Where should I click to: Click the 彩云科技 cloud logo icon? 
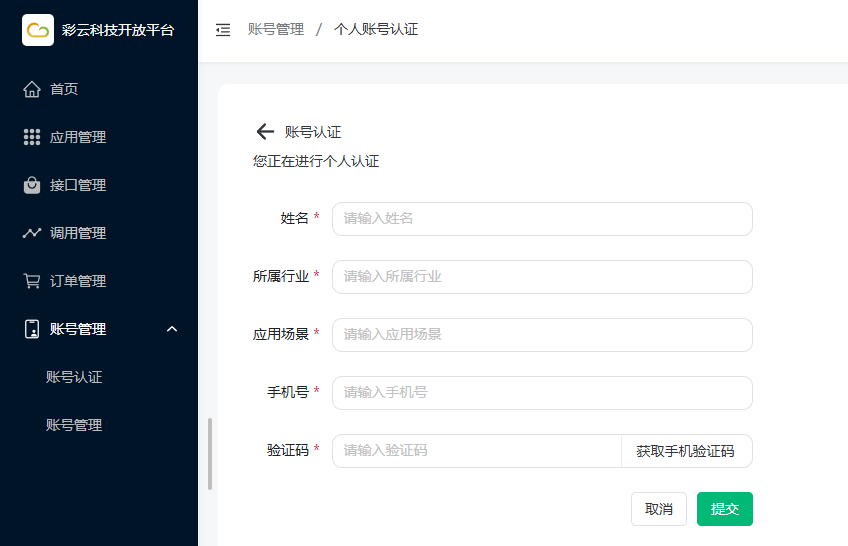coord(38,30)
